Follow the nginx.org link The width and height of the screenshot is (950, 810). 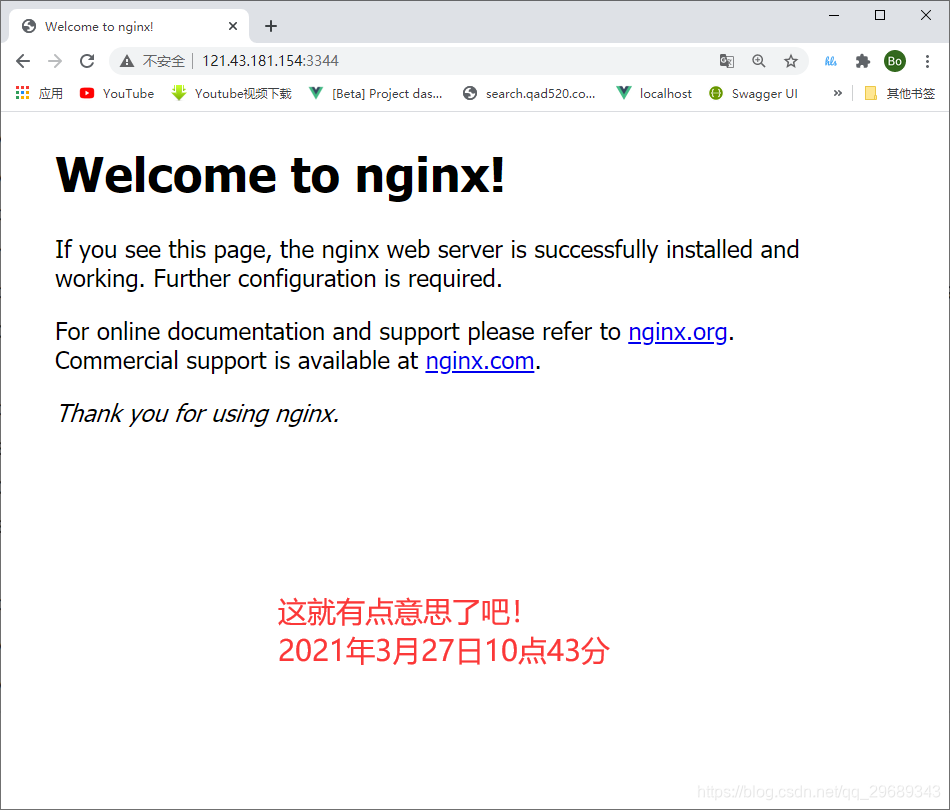click(x=677, y=332)
